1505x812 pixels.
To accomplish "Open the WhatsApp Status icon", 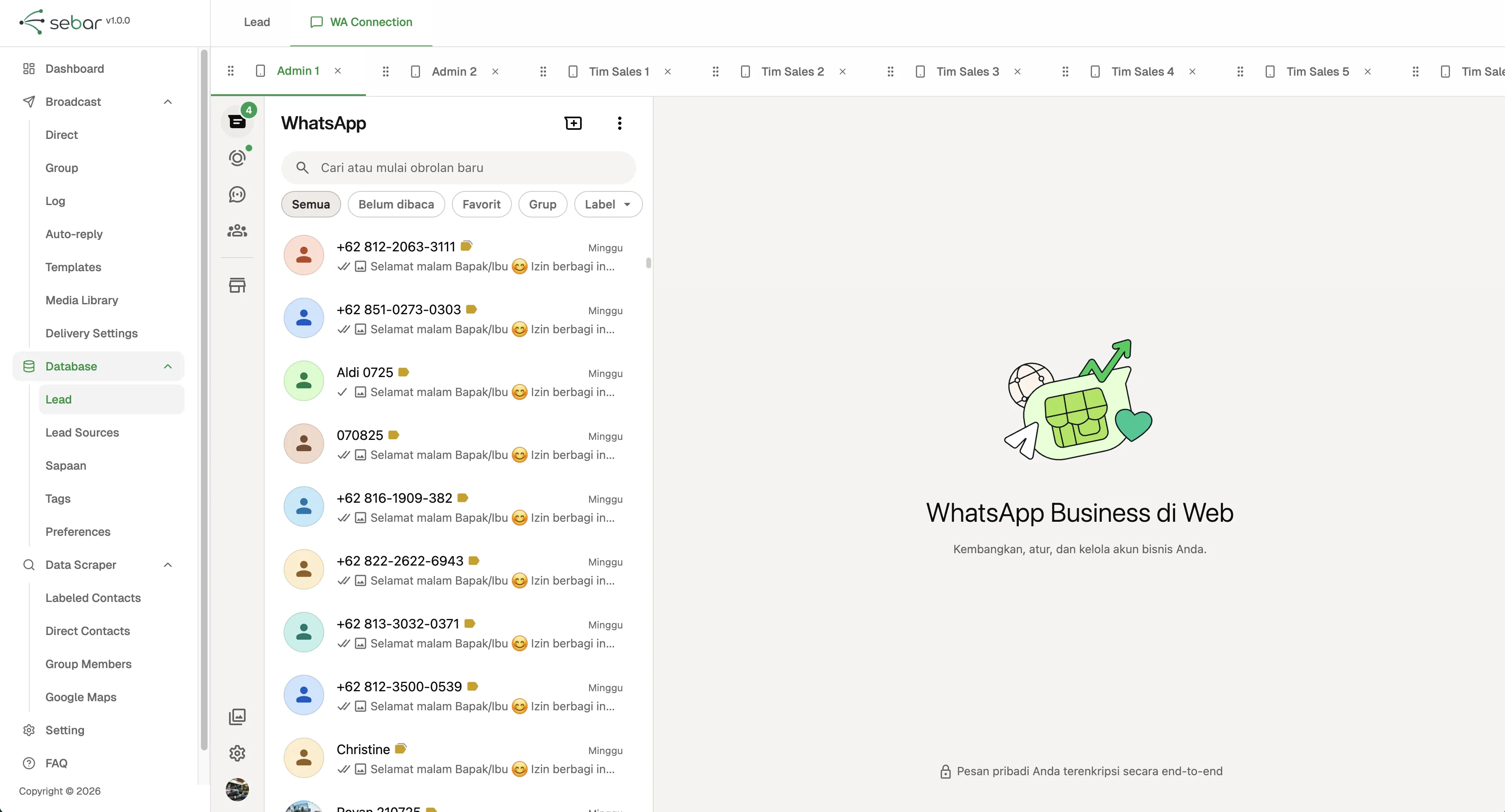I will click(237, 158).
